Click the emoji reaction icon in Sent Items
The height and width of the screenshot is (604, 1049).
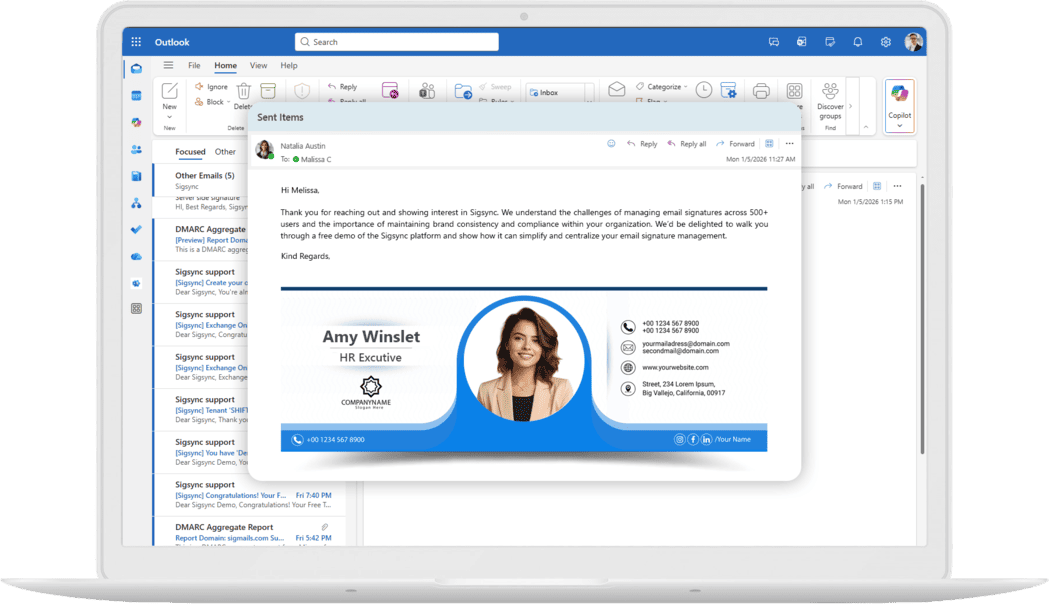[611, 143]
